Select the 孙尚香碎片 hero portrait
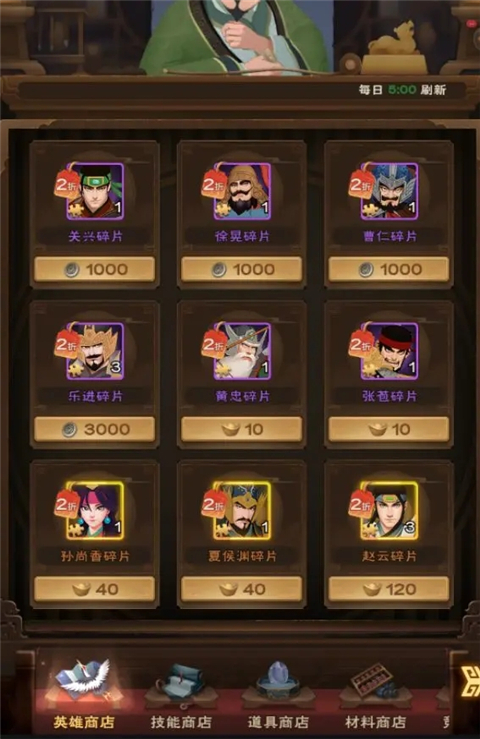 [95, 511]
